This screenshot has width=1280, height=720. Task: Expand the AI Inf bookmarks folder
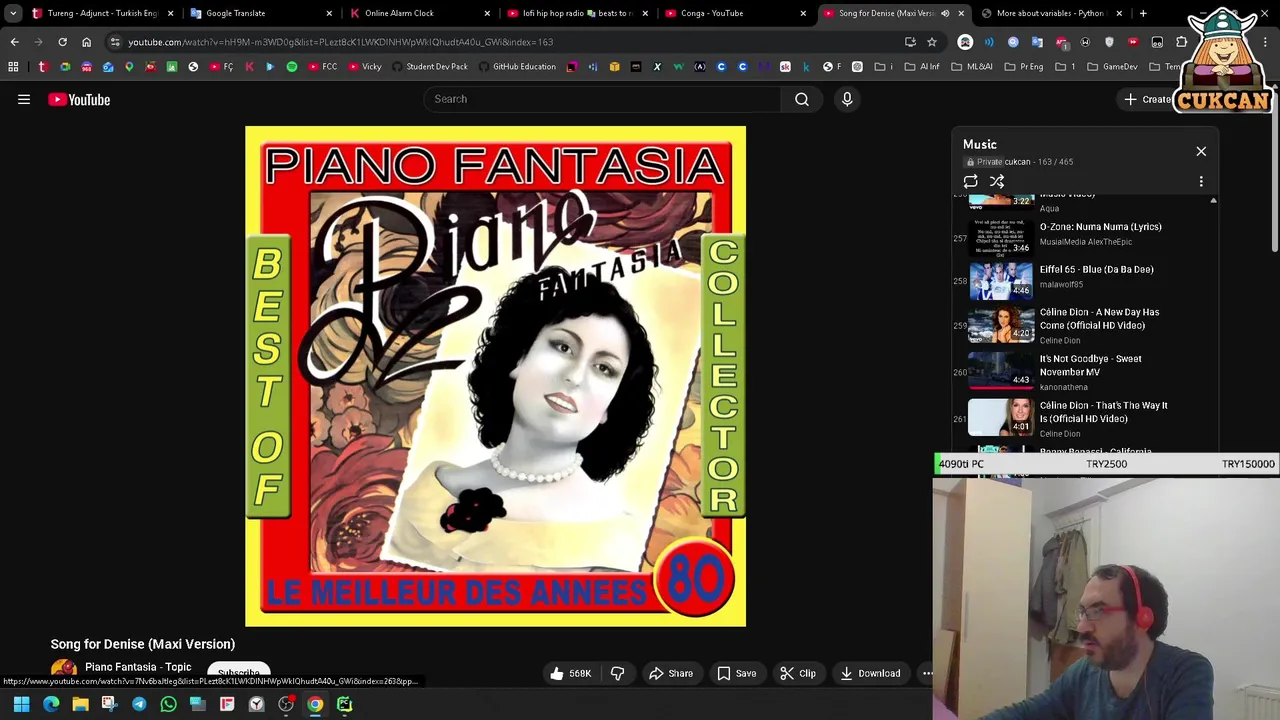922,66
